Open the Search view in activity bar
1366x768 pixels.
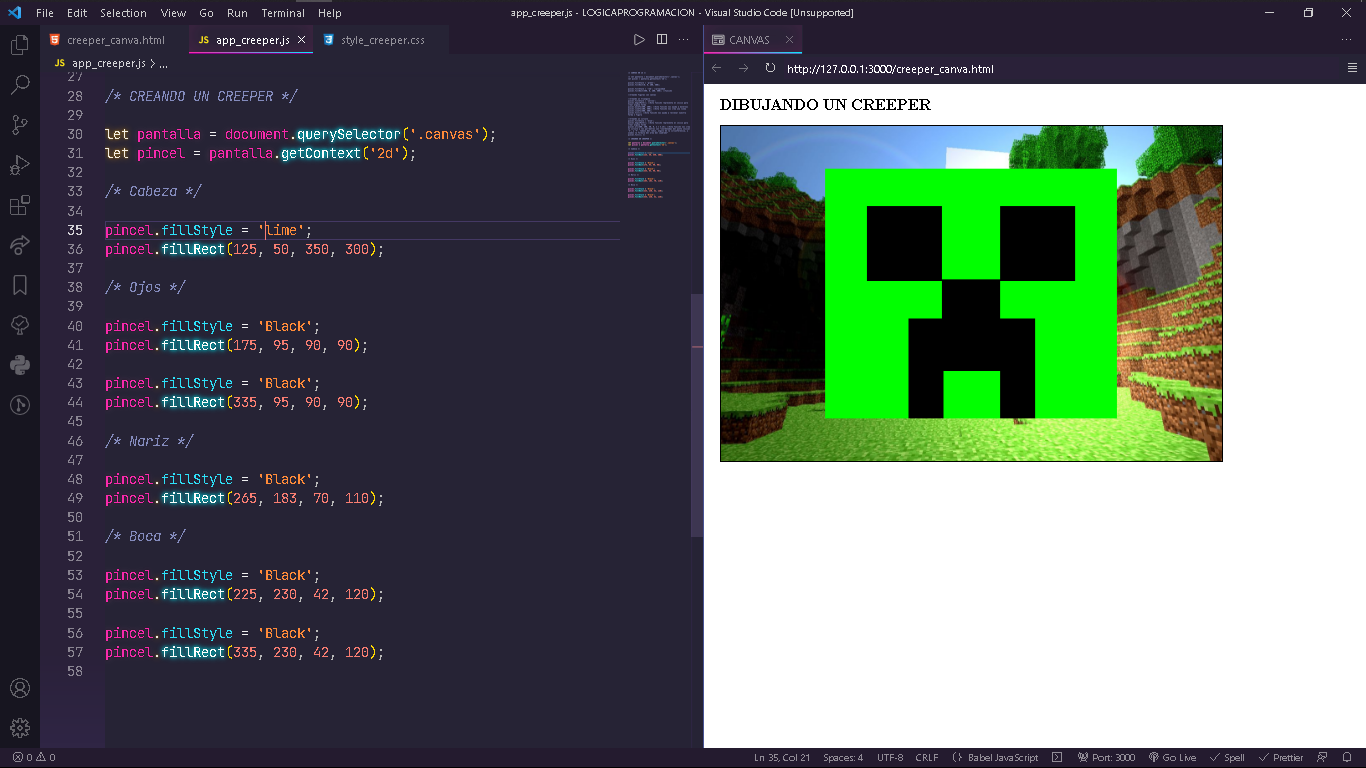[x=19, y=85]
